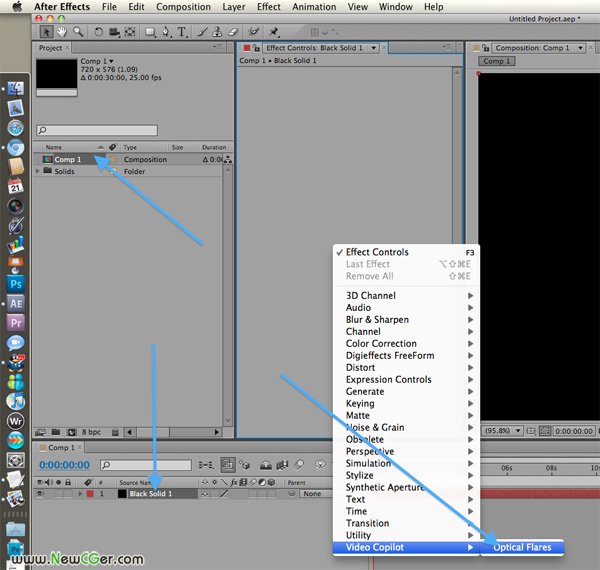
Task: Select the Roto Brush tool
Action: 253,33
